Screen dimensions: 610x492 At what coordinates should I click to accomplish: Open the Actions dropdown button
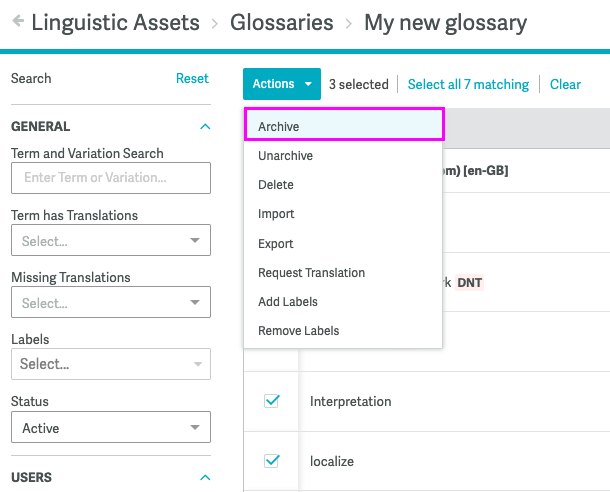point(282,84)
